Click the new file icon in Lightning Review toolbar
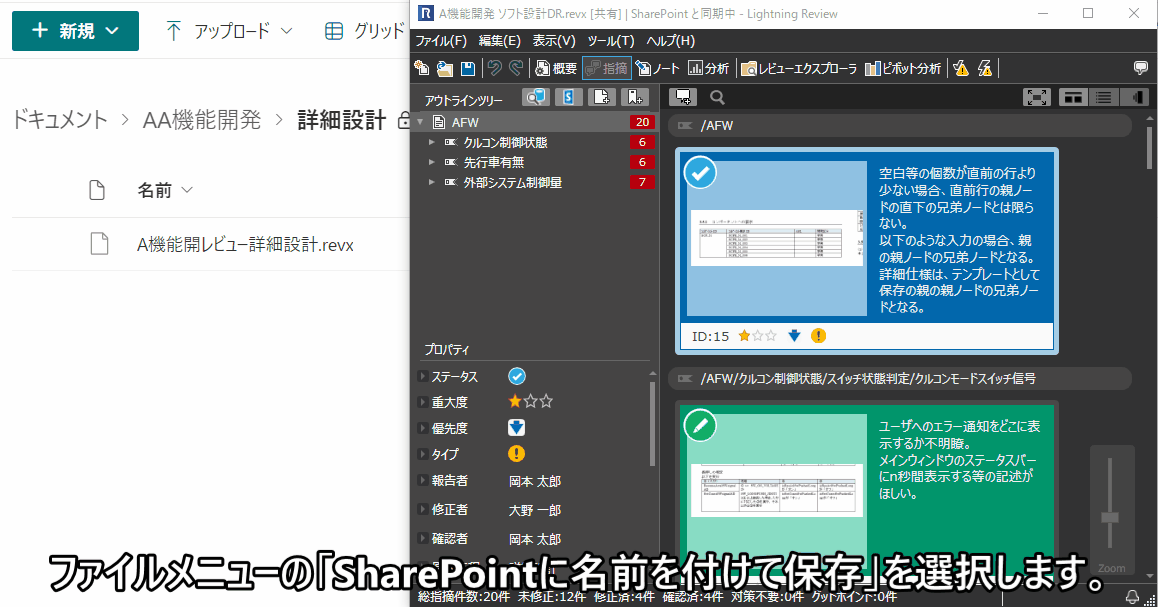The height and width of the screenshot is (607, 1158). pos(422,68)
